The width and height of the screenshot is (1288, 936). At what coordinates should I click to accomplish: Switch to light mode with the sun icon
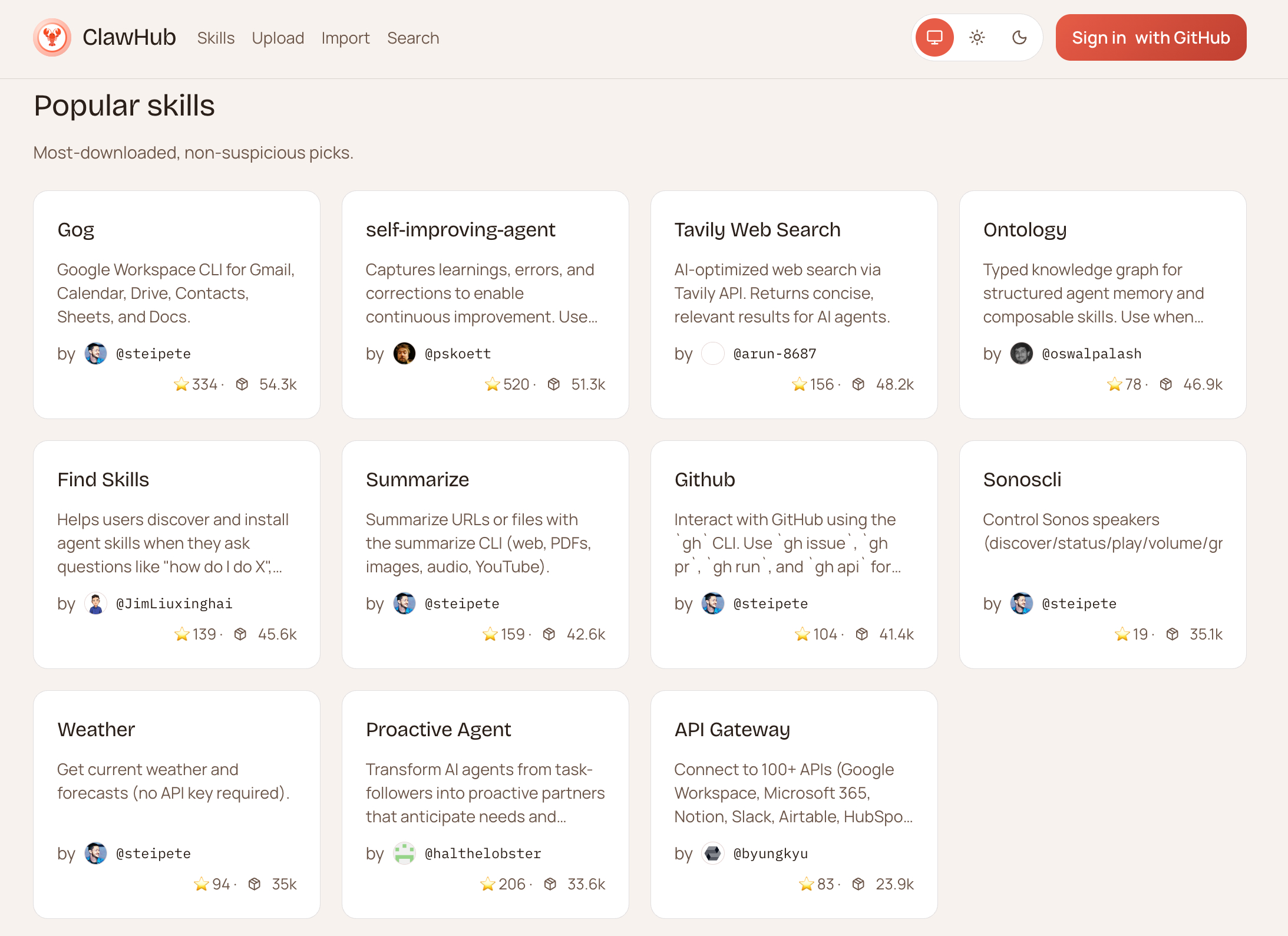point(977,37)
